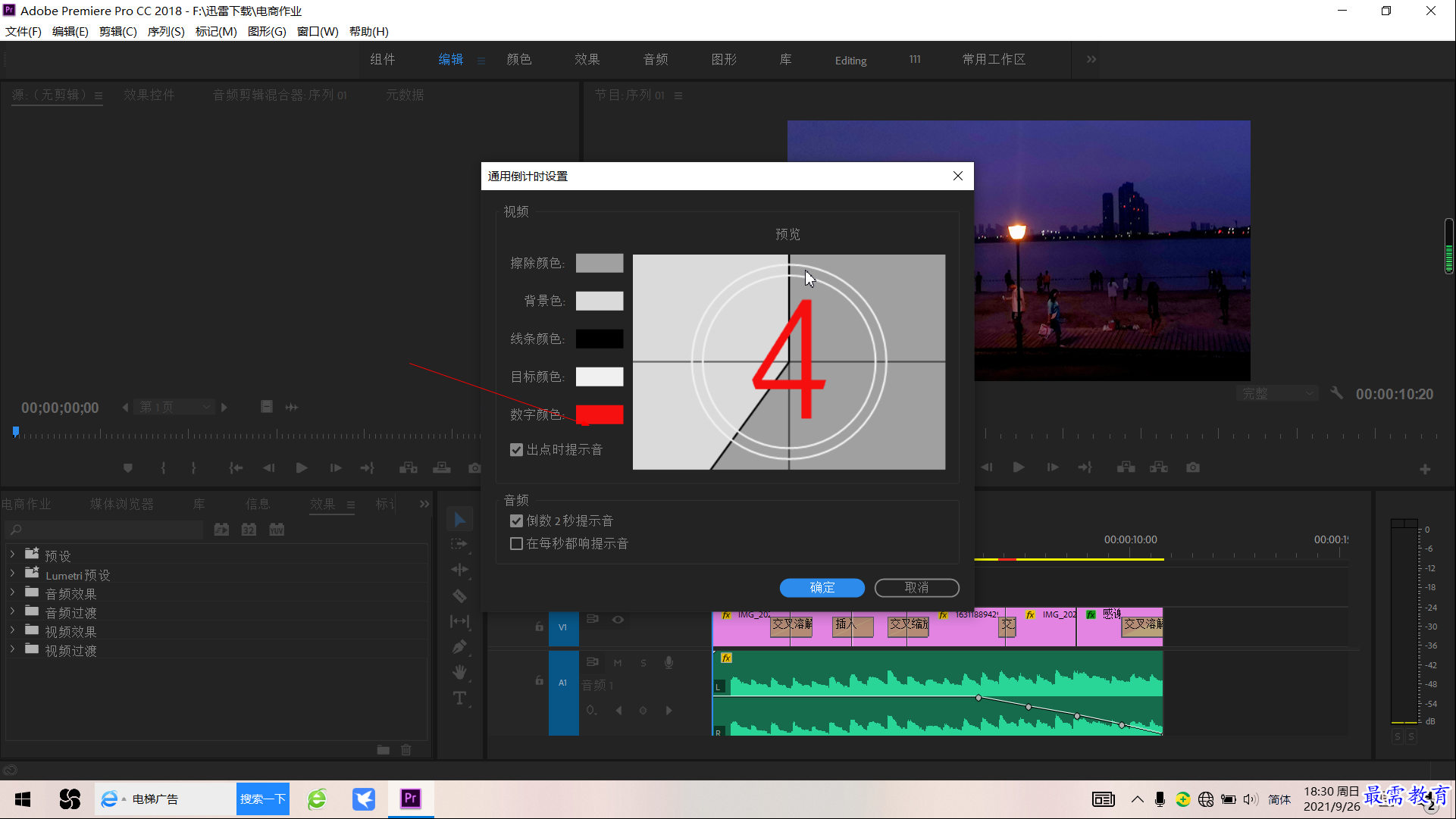The height and width of the screenshot is (819, 1456).
Task: Click the 00:00:10:00 timeline ruler mark
Action: (1130, 539)
